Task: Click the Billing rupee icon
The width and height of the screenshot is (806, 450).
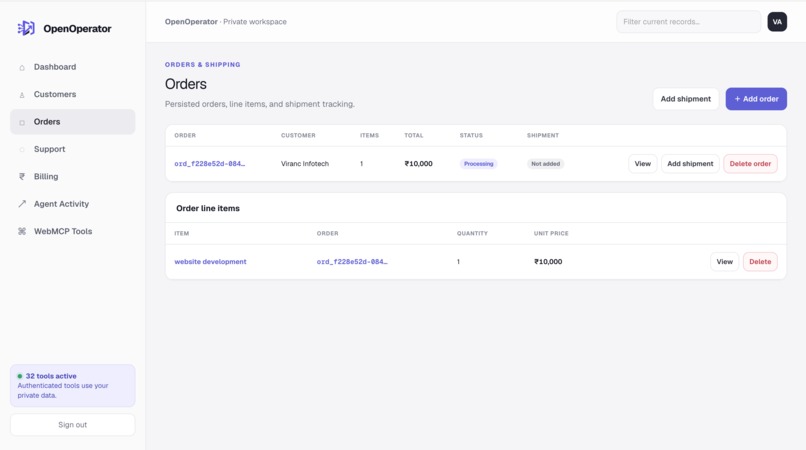Action: point(22,176)
